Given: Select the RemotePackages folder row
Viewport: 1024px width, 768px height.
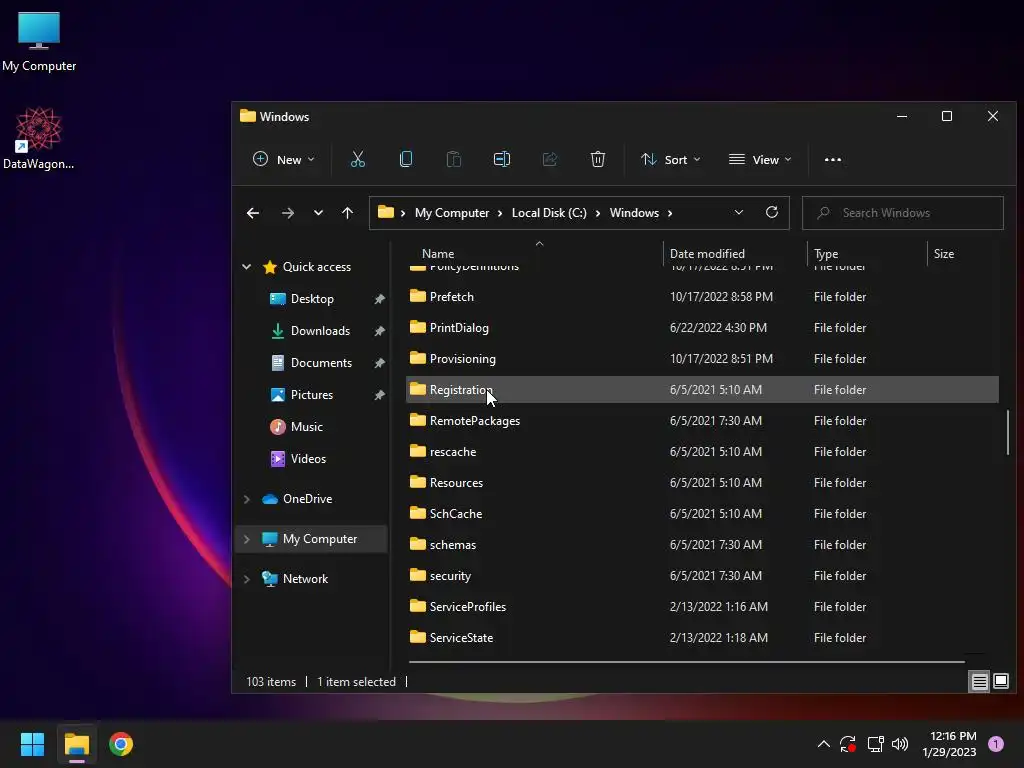Looking at the screenshot, I should pos(702,421).
